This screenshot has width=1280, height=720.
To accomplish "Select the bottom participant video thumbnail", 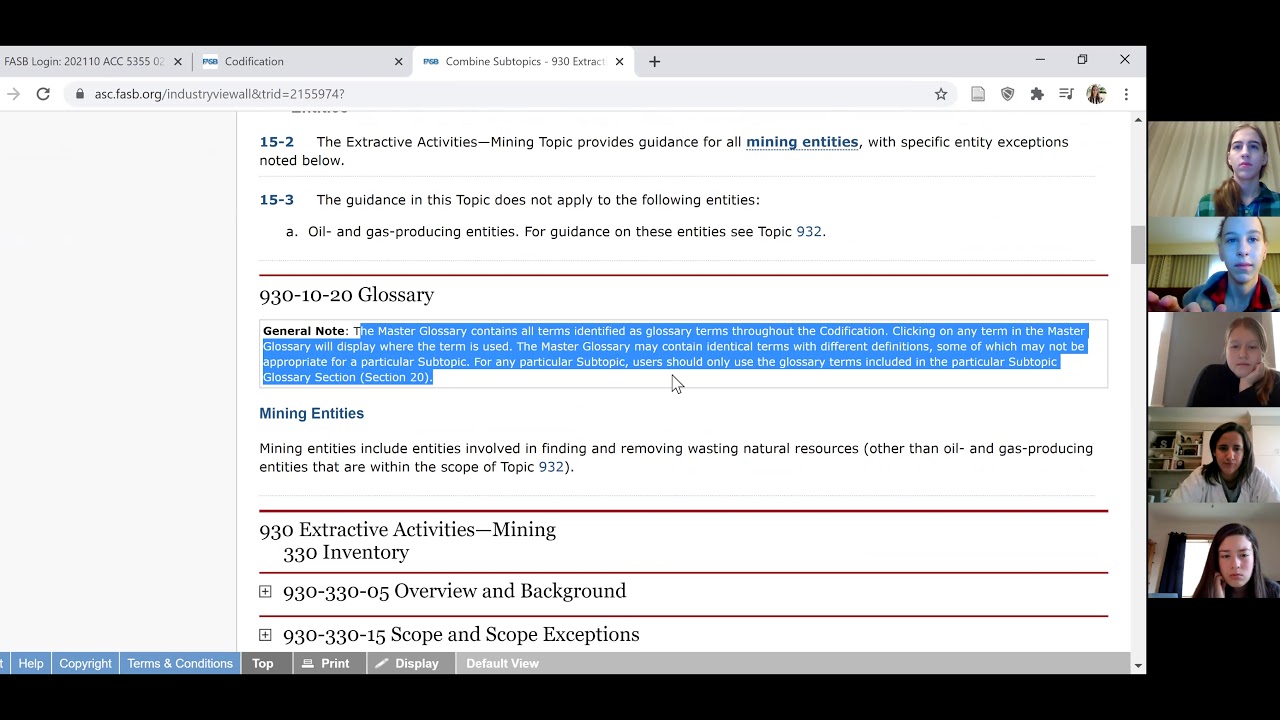I will [1213, 550].
